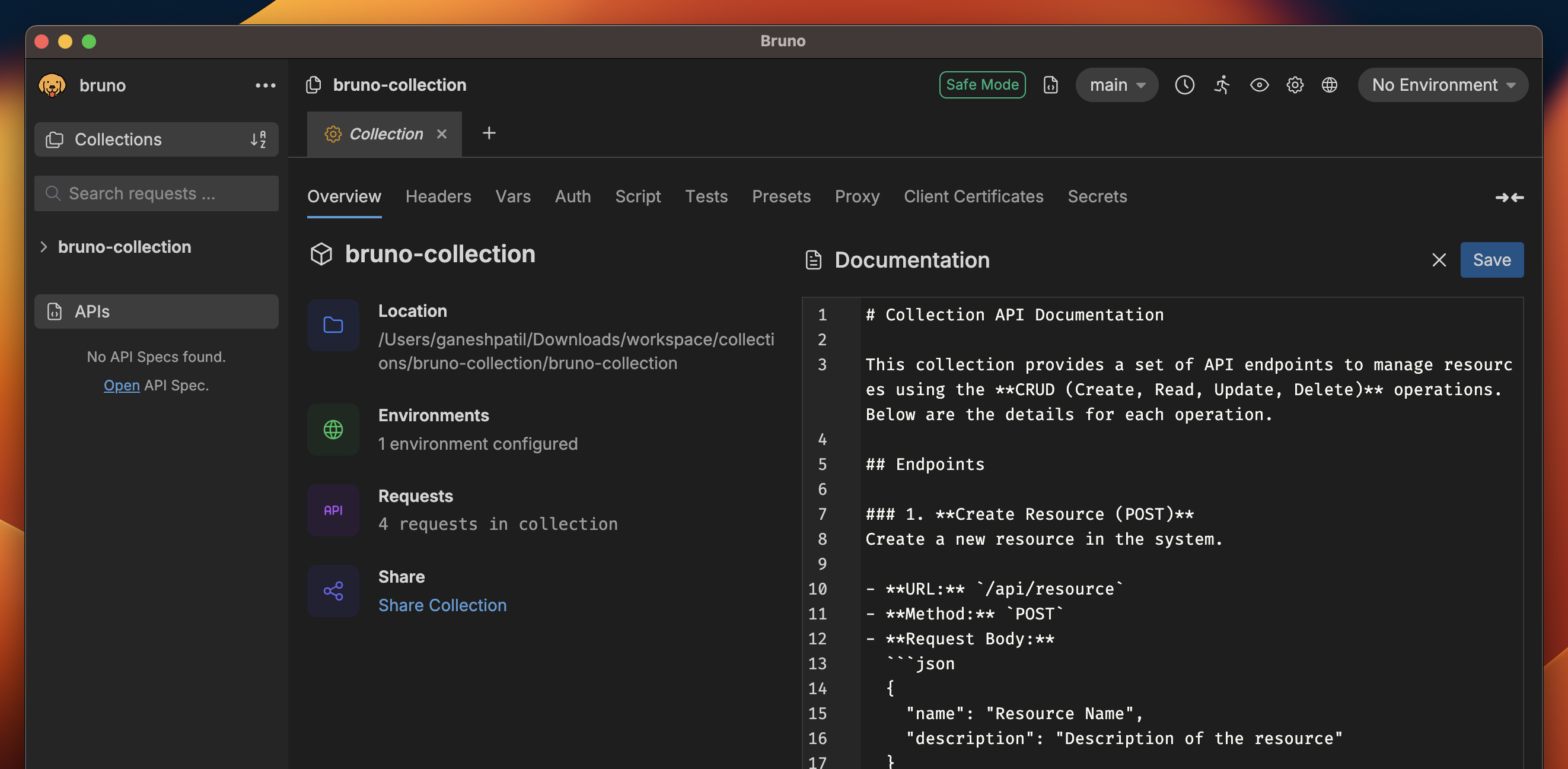The image size is (1568, 769).
Task: Toggle the Safe Mode badge
Action: click(982, 85)
